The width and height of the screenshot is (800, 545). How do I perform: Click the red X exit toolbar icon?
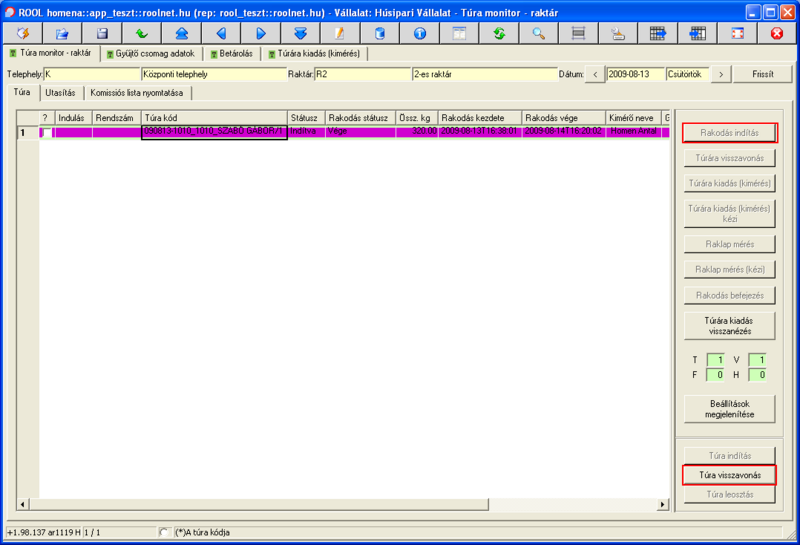click(x=776, y=33)
